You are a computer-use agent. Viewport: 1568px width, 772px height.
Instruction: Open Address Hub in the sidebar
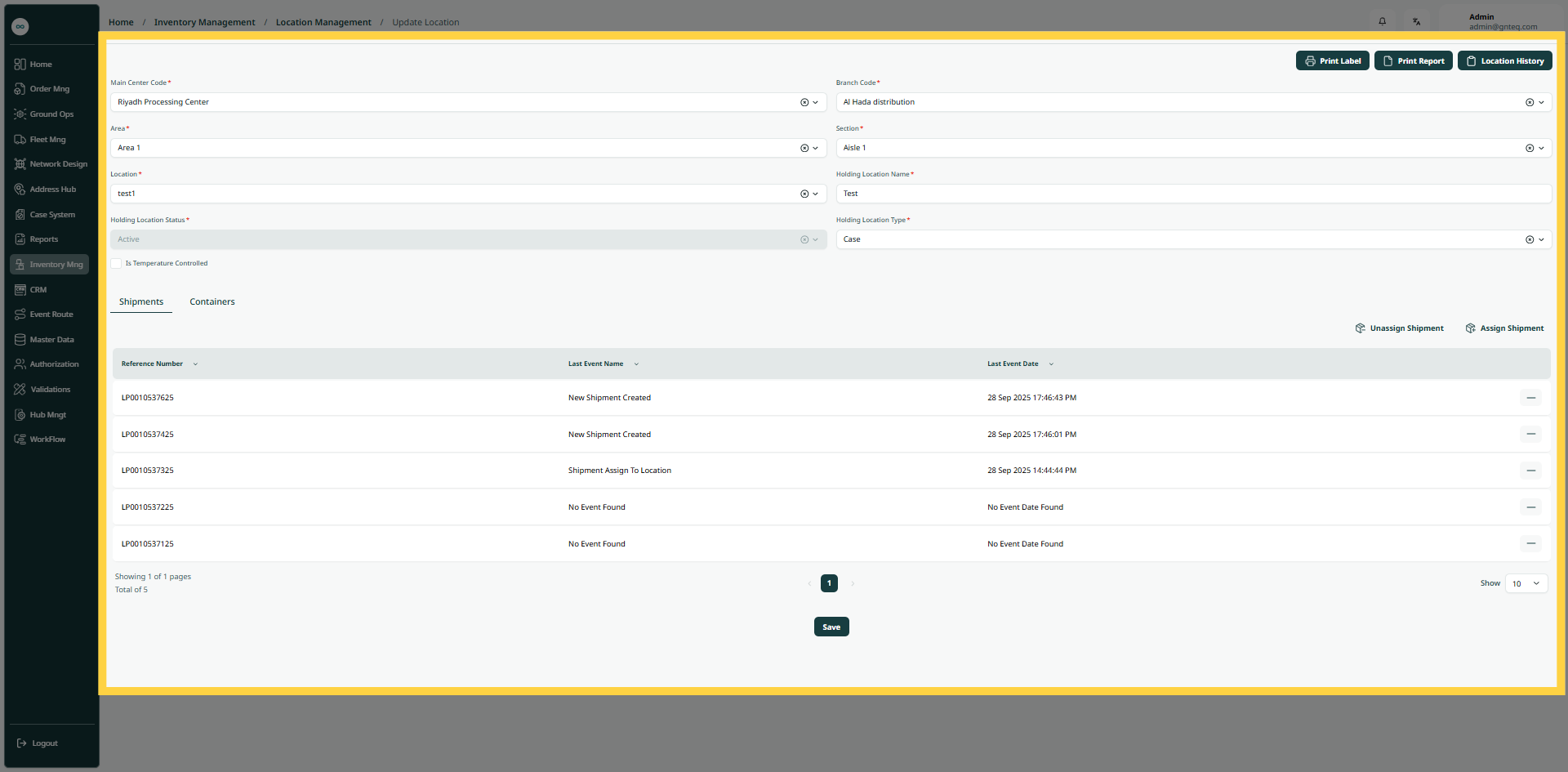tap(45, 190)
